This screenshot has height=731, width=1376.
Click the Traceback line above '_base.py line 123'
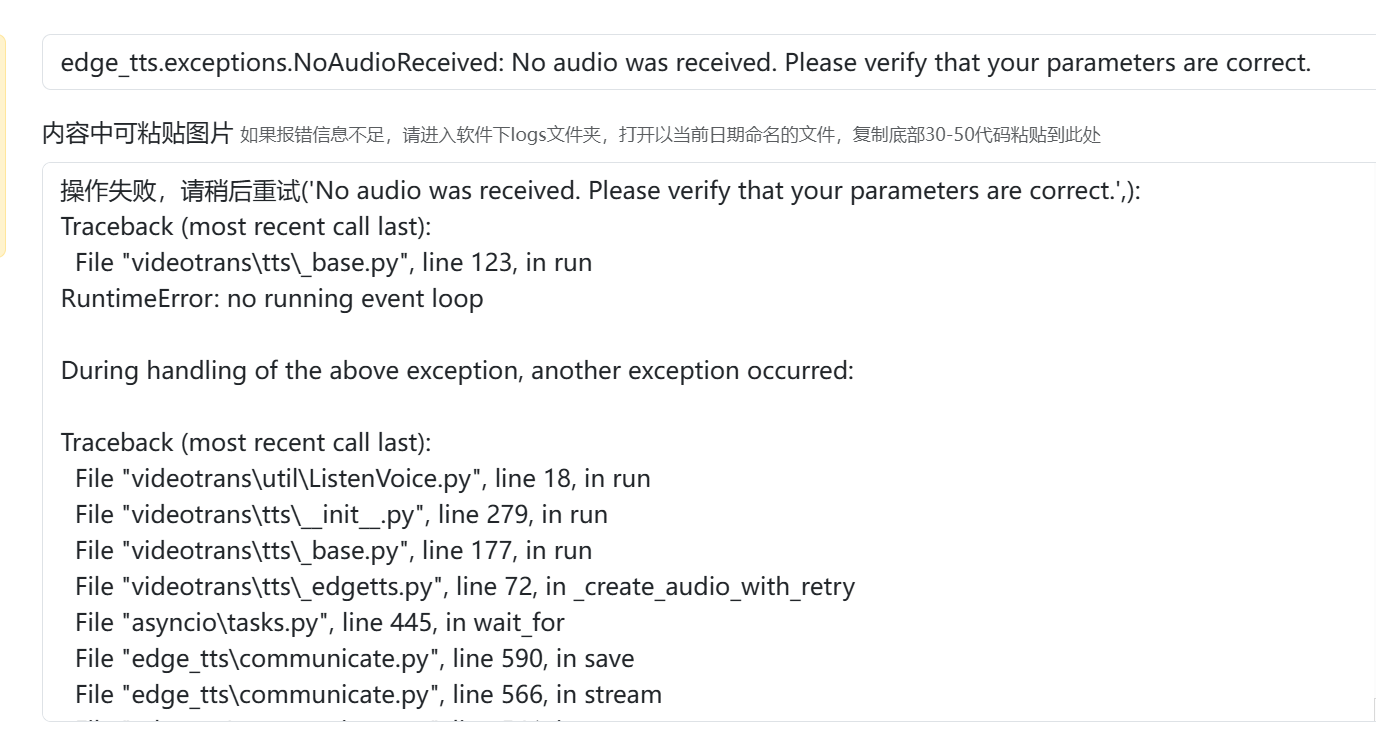tap(246, 227)
